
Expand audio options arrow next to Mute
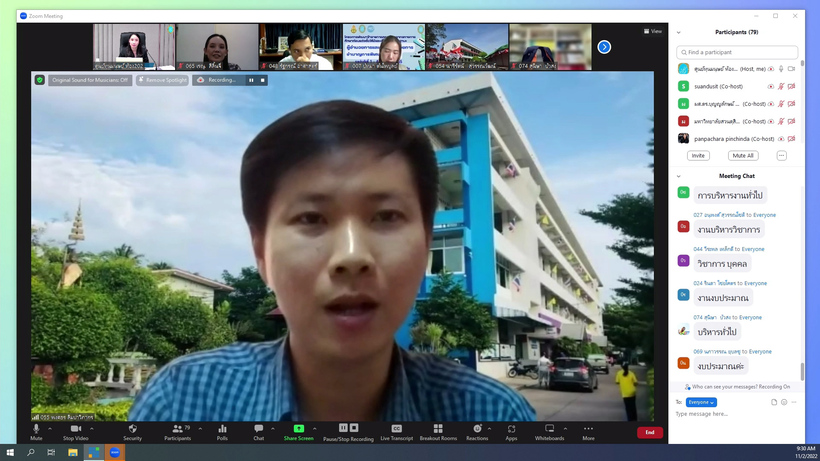pyautogui.click(x=50, y=429)
